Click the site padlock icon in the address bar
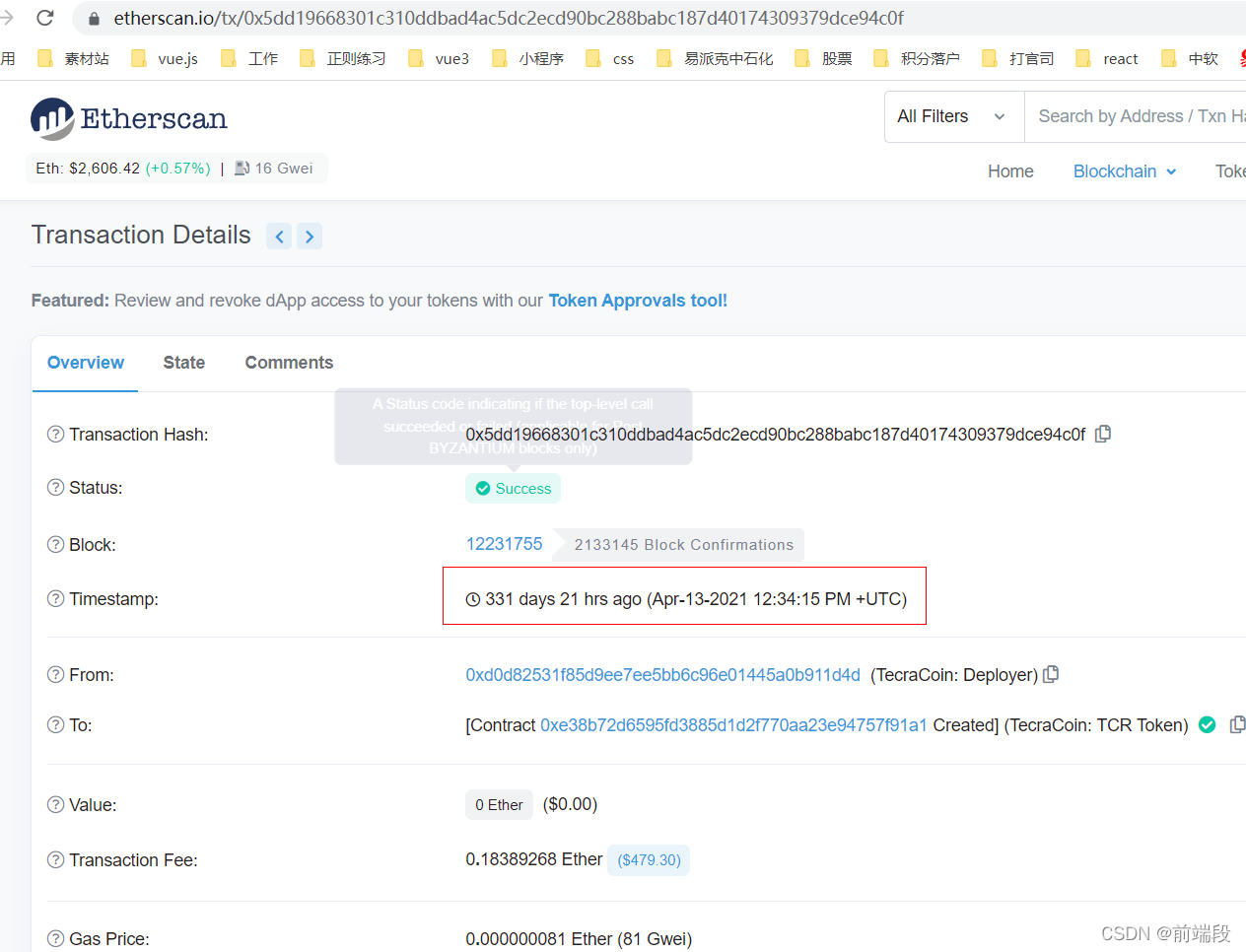The height and width of the screenshot is (952, 1246). click(95, 19)
